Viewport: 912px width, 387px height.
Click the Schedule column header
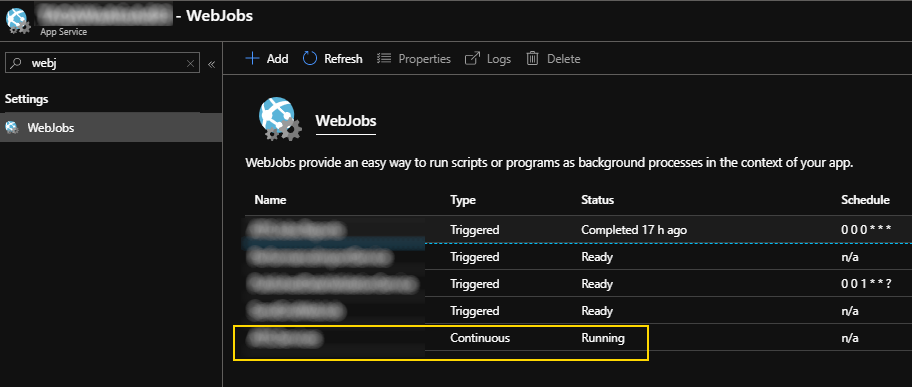tap(865, 200)
